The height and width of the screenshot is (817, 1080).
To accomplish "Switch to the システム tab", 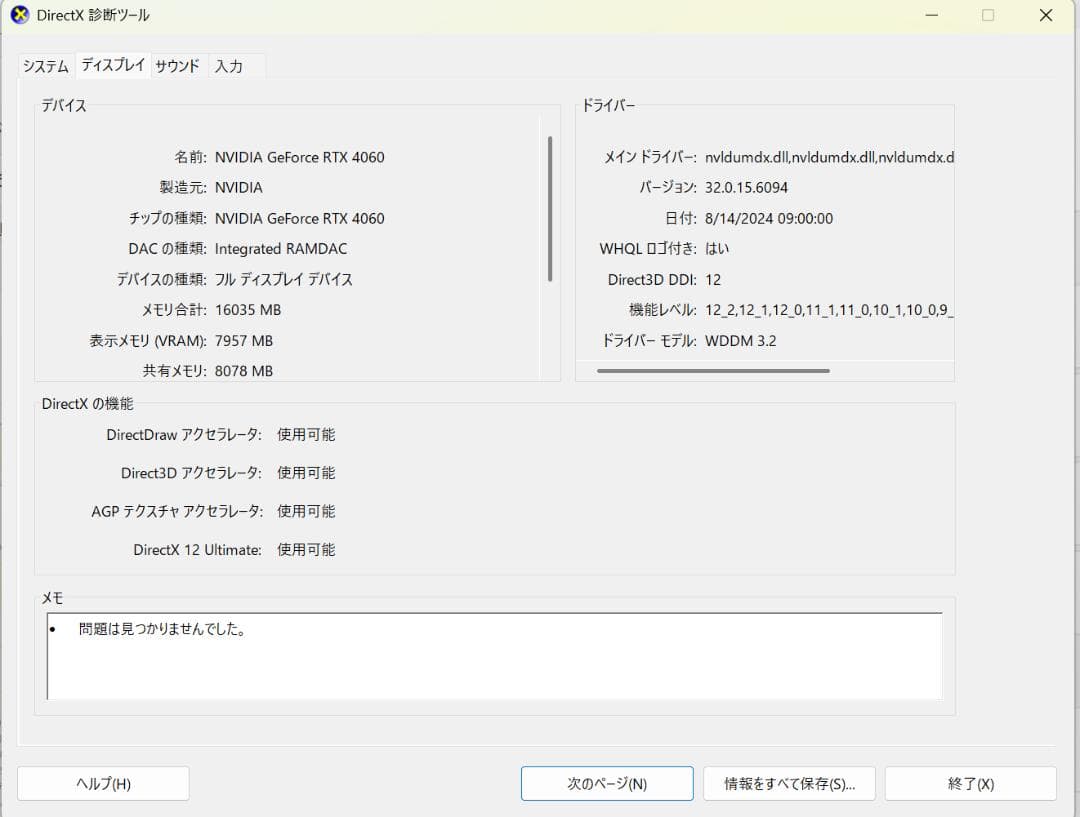I will (x=44, y=65).
